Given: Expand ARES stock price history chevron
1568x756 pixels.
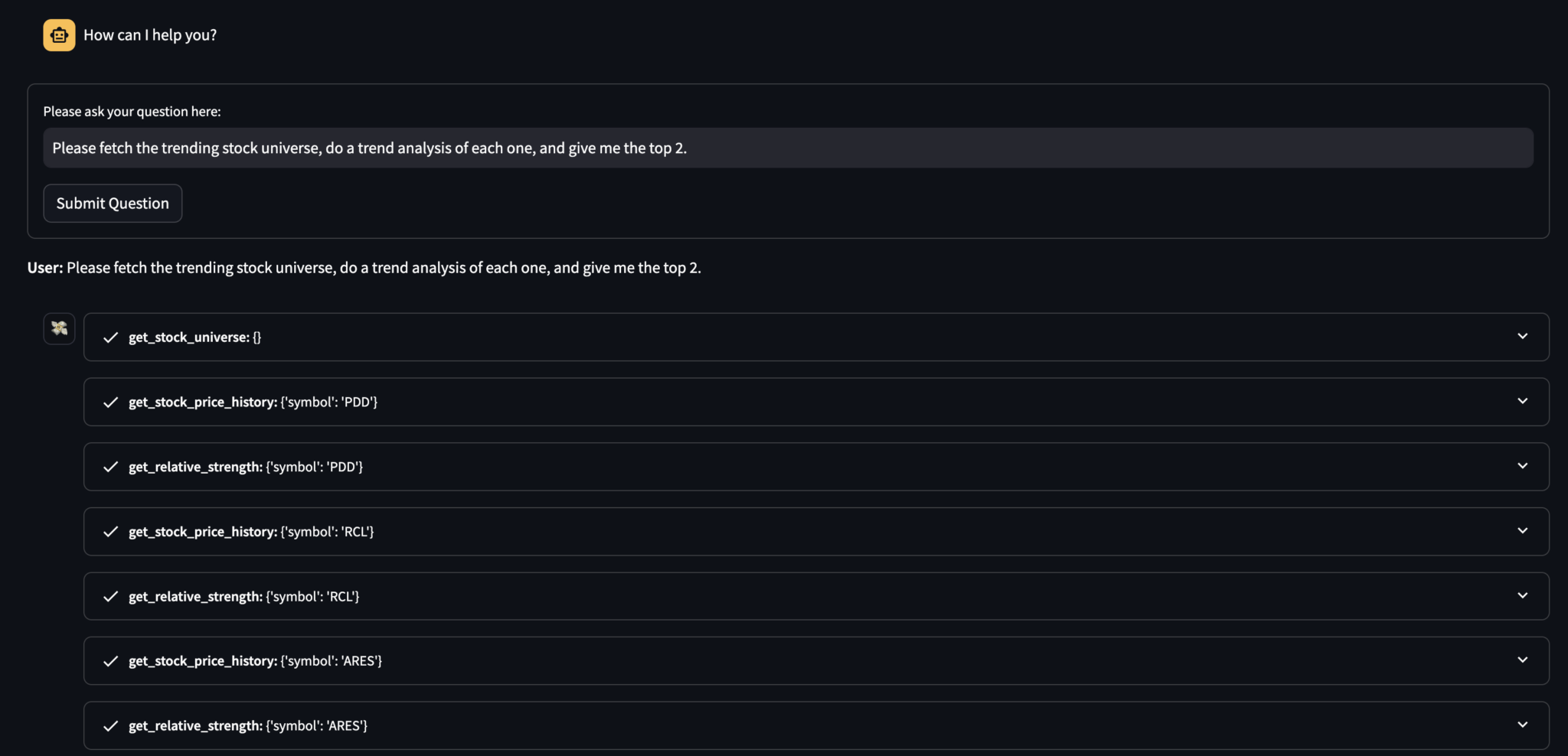Looking at the screenshot, I should point(1522,660).
